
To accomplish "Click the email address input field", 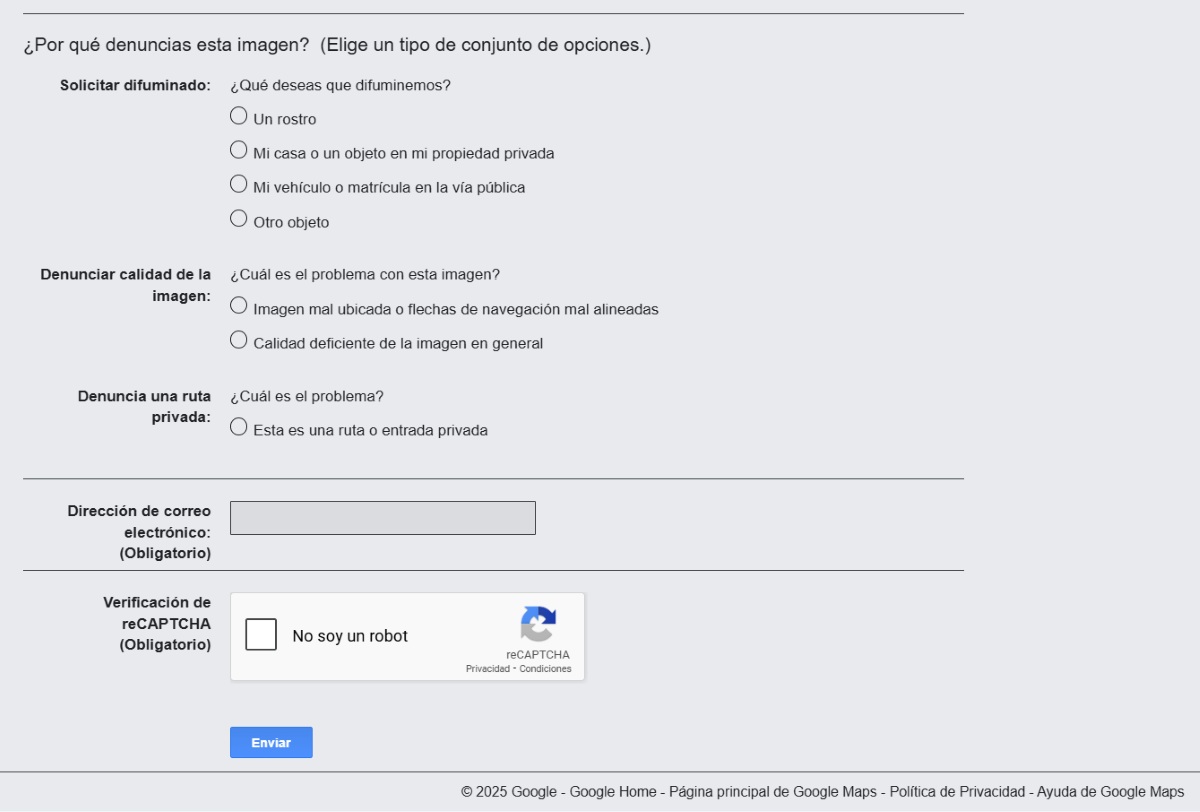I will pyautogui.click(x=383, y=518).
